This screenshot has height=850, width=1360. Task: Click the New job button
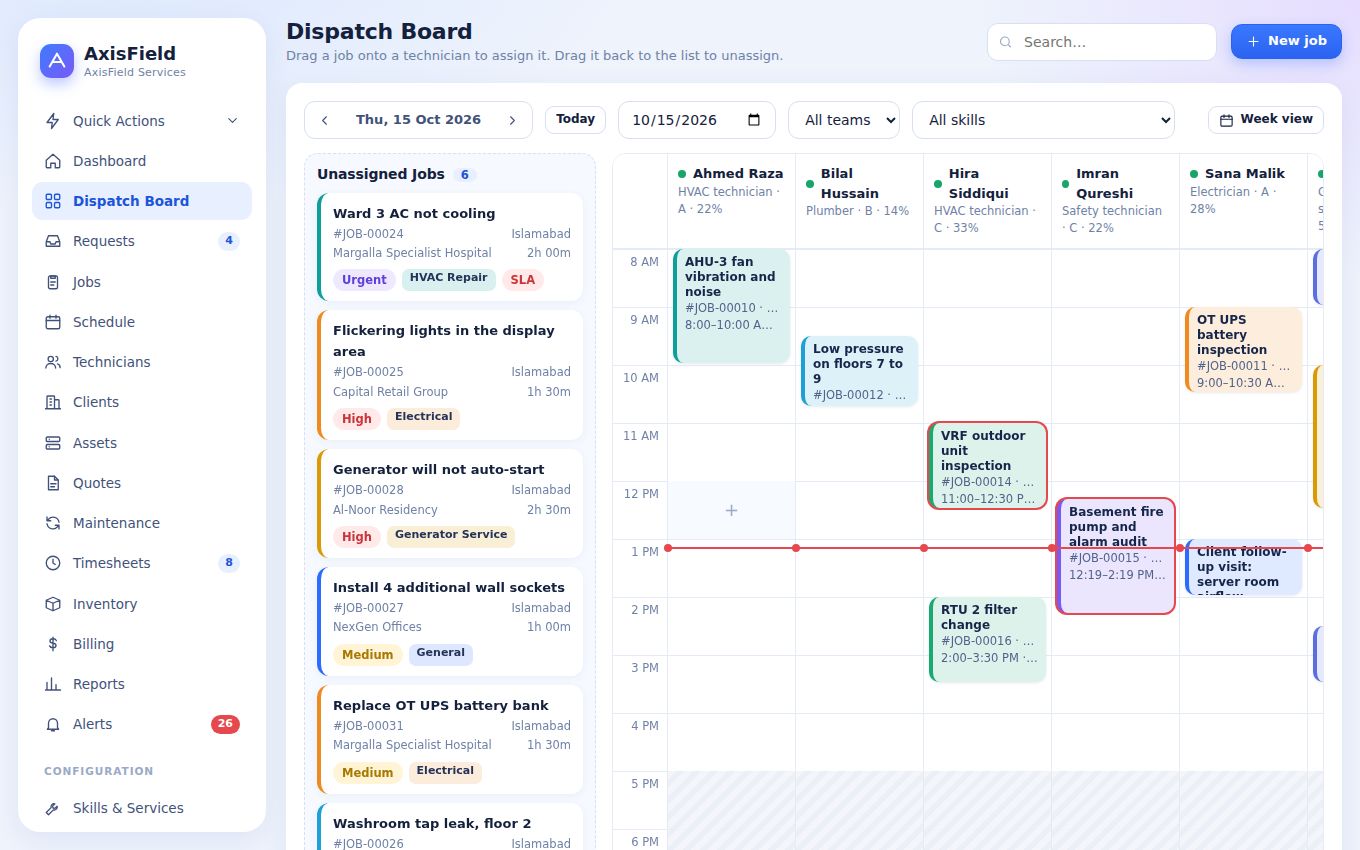point(1286,41)
